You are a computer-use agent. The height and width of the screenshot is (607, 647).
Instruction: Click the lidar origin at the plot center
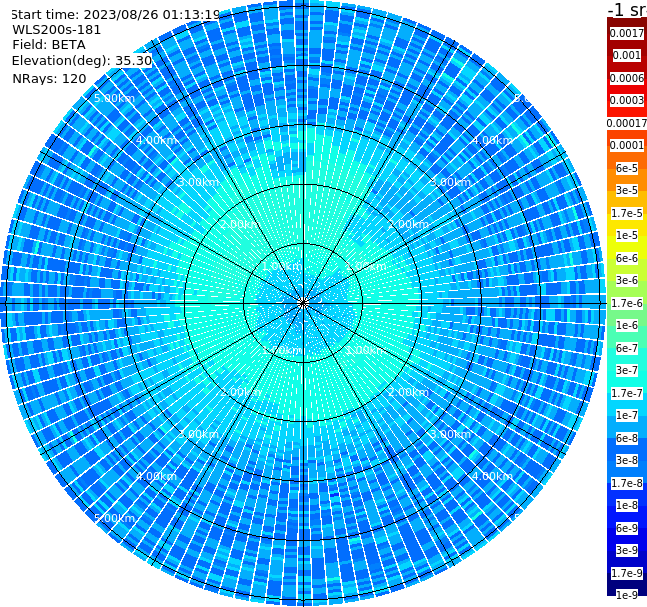(303, 303)
